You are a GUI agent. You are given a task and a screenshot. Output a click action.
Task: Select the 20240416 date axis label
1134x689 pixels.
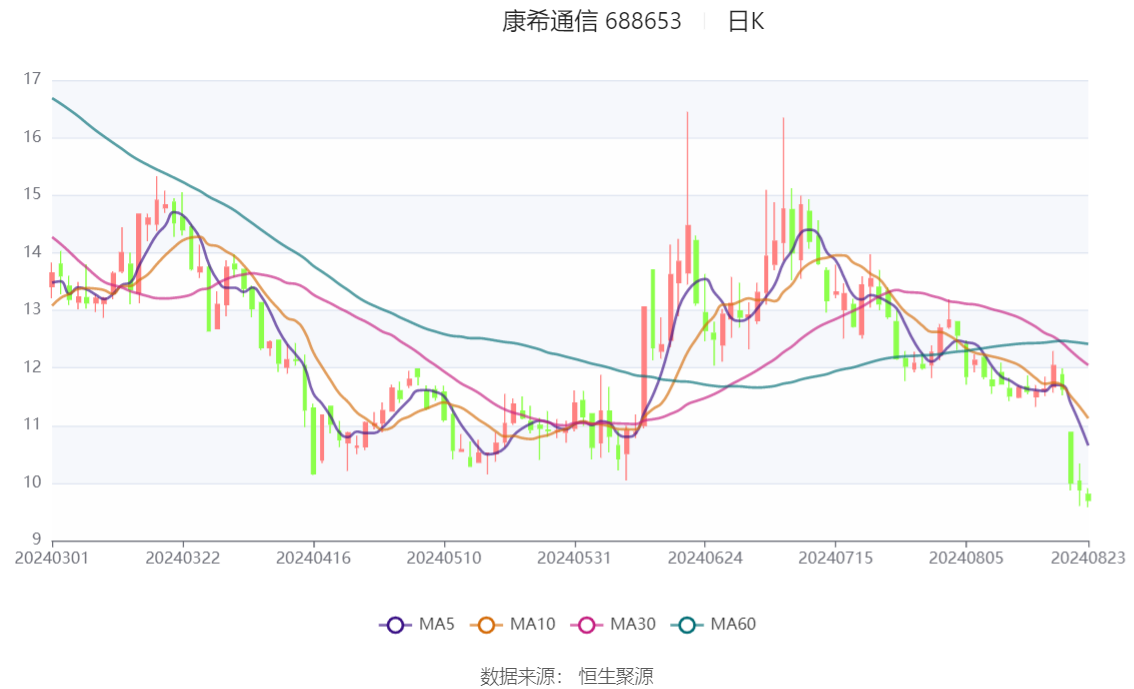pos(314,558)
